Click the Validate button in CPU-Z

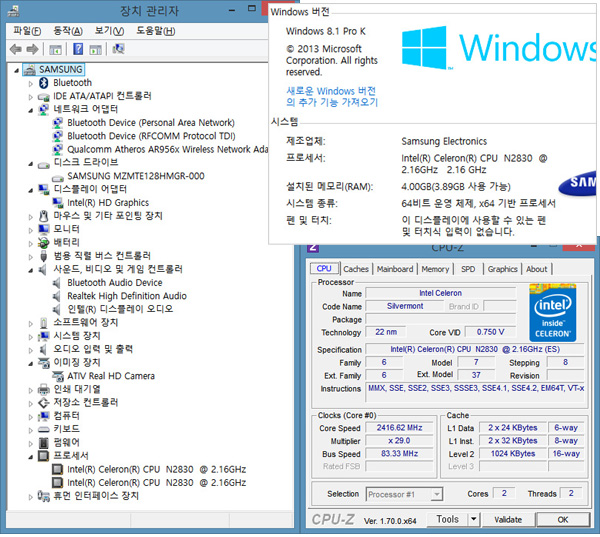pos(508,520)
